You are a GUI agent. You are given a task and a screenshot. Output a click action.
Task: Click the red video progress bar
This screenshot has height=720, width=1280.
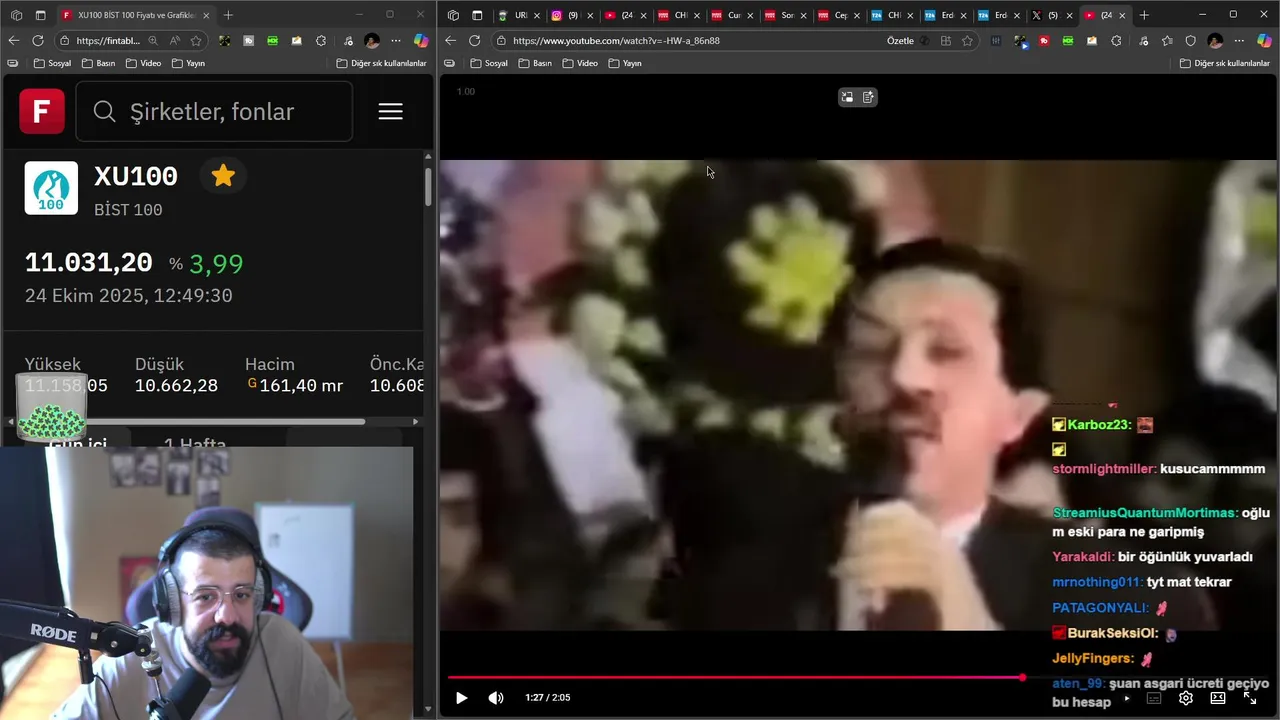point(734,677)
